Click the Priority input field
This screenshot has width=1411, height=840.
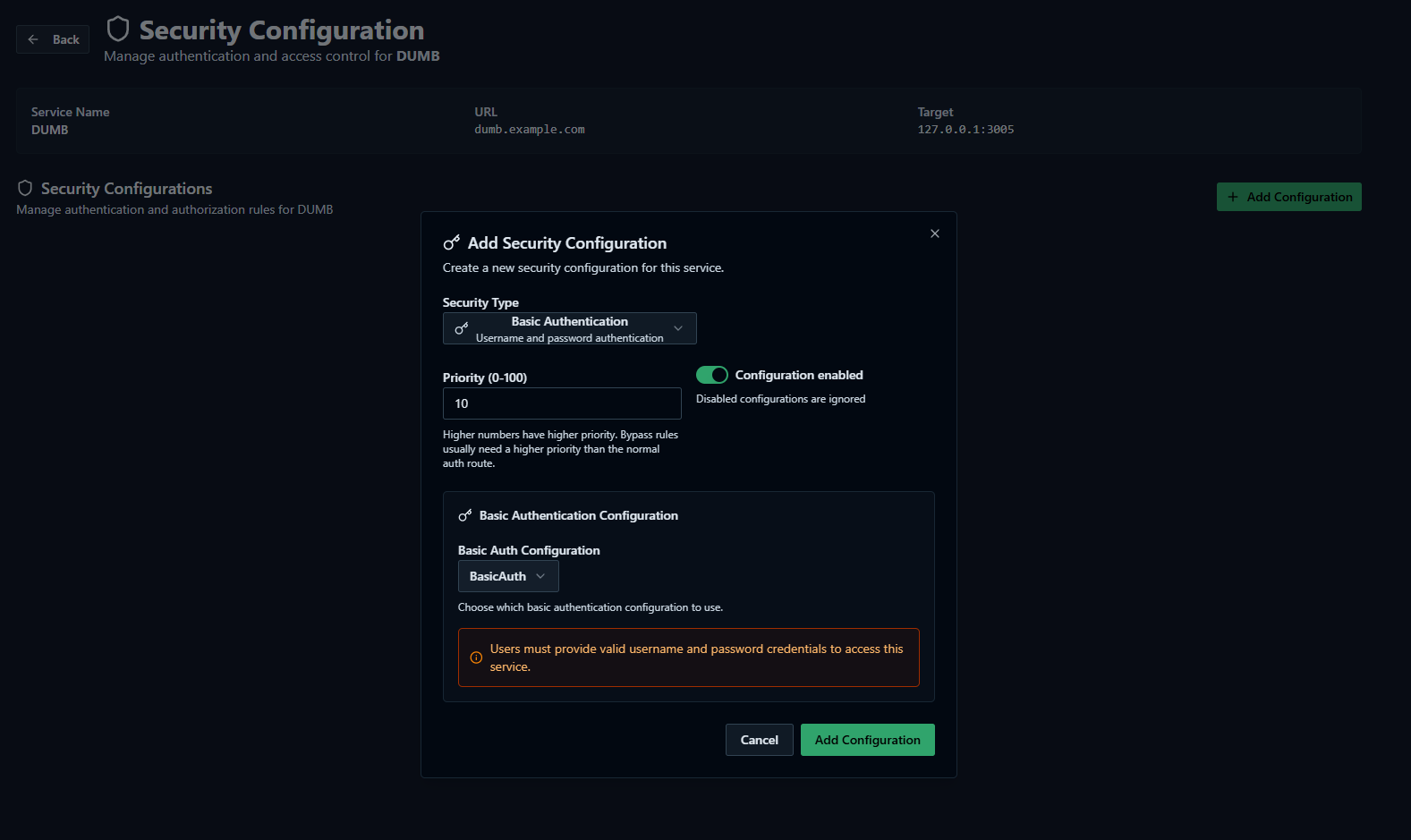click(x=562, y=403)
